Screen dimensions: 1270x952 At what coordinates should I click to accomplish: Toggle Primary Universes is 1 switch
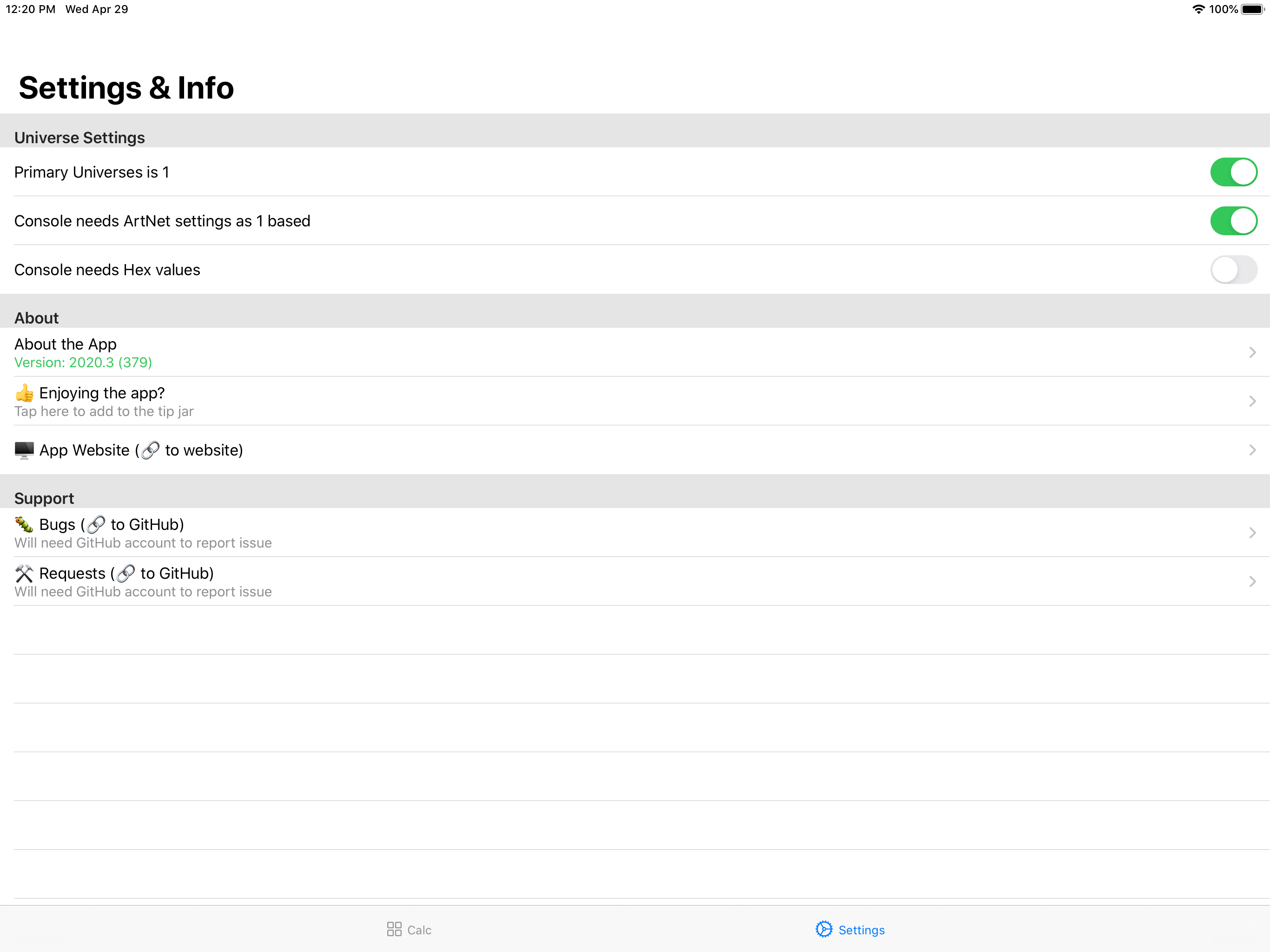click(x=1233, y=172)
